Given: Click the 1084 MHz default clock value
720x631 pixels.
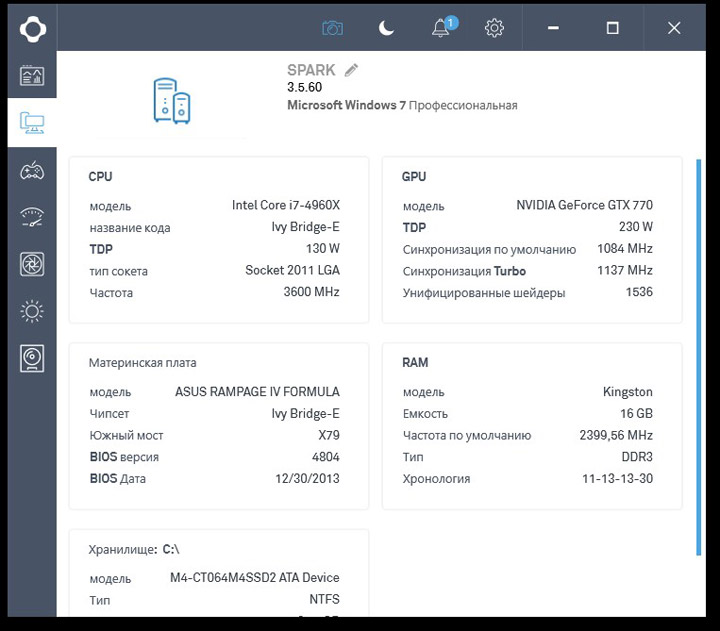Looking at the screenshot, I should [x=624, y=248].
